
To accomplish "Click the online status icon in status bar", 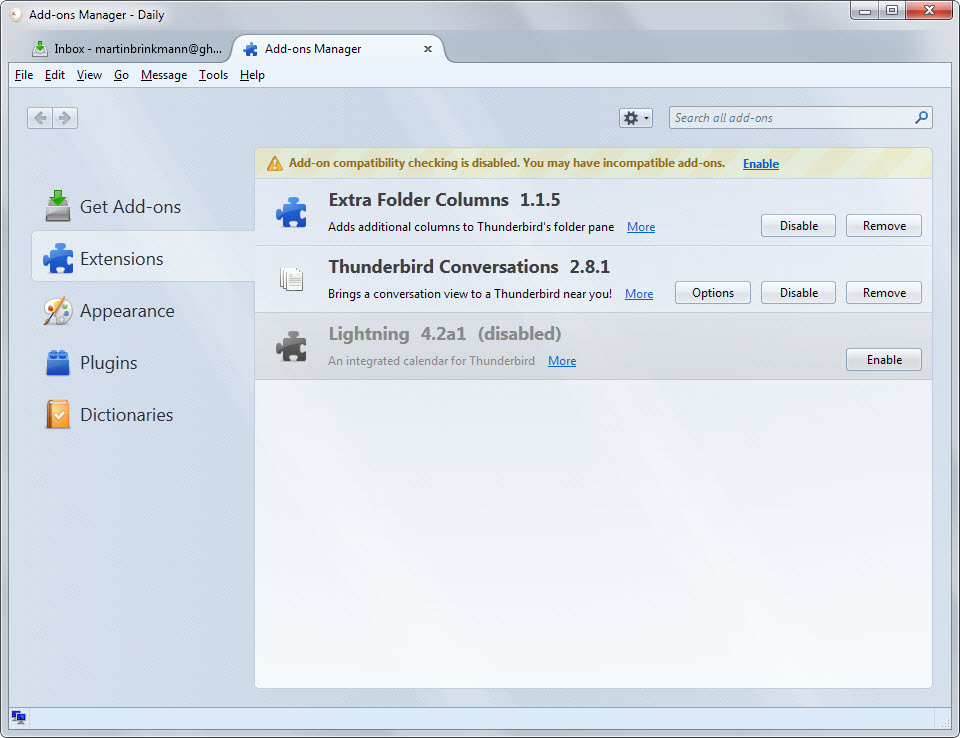I will 18,717.
